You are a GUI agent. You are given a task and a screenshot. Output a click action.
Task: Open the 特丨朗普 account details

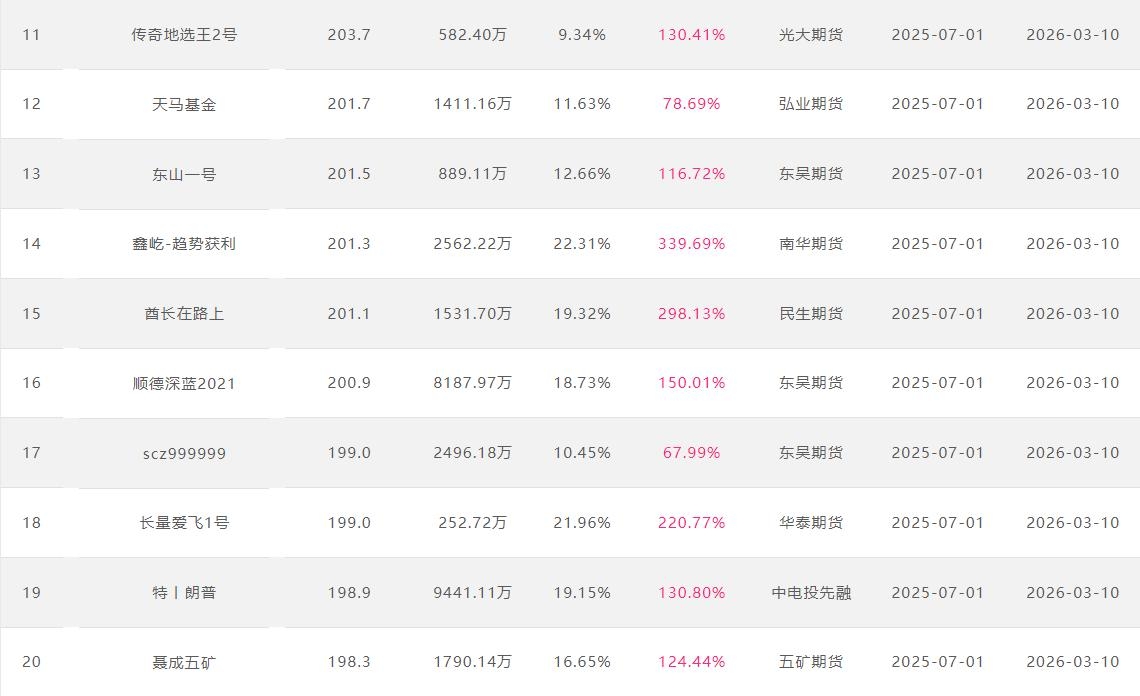[x=184, y=593]
